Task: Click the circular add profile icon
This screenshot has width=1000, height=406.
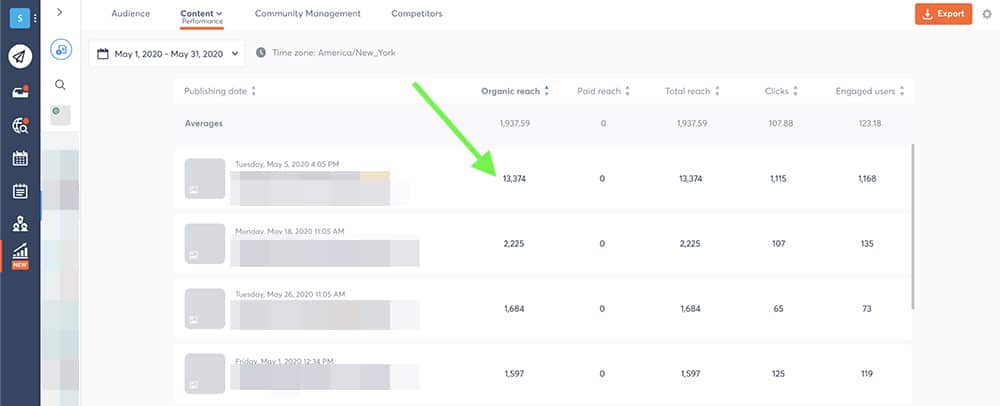Action: coord(61,49)
